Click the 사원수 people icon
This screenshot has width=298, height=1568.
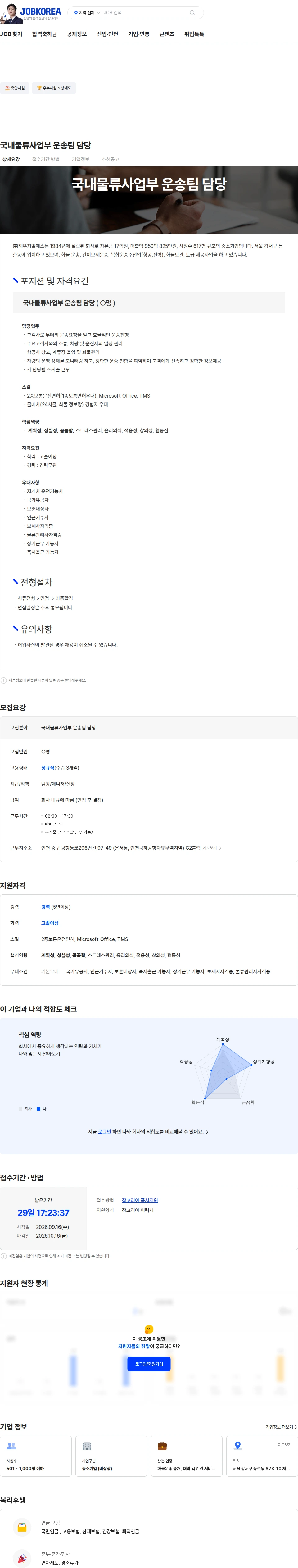[11, 1446]
